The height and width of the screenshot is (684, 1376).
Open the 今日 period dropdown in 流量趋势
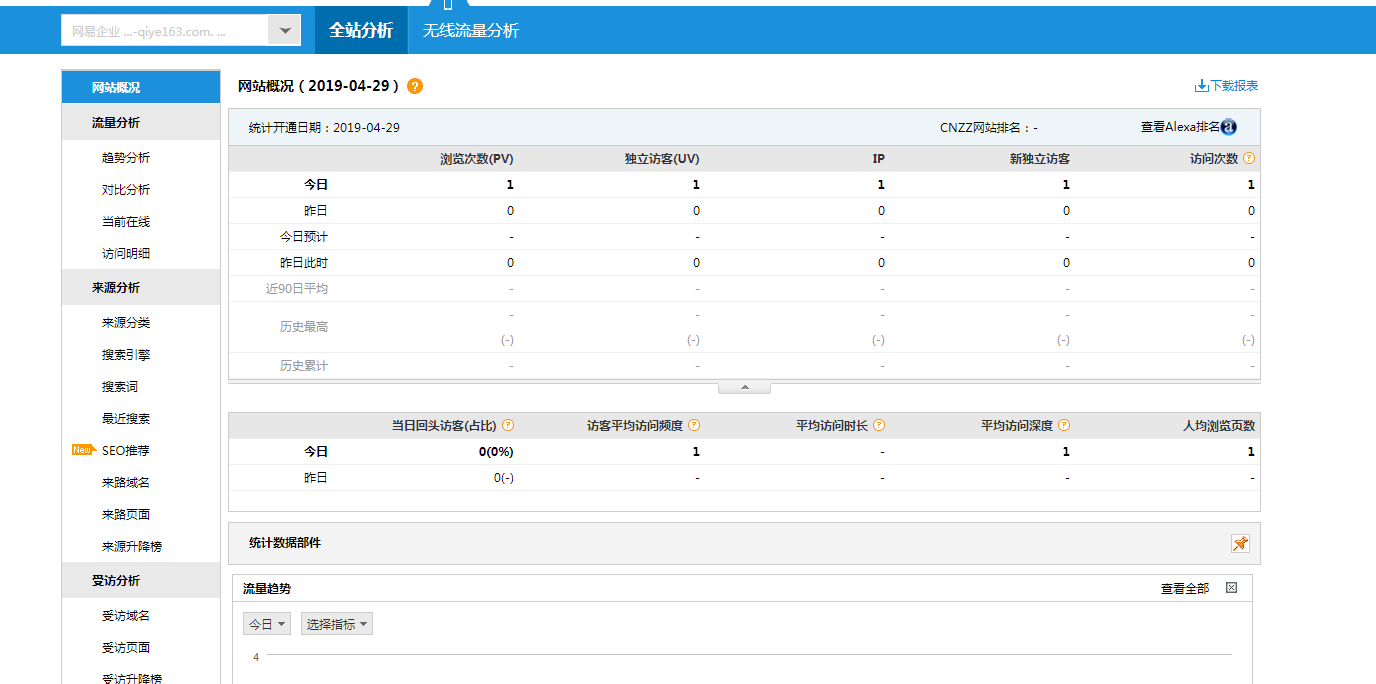tap(268, 624)
